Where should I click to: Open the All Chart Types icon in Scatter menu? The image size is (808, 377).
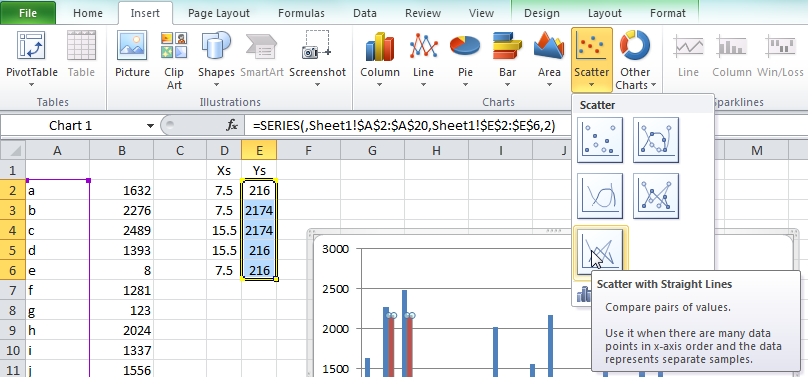coord(584,294)
